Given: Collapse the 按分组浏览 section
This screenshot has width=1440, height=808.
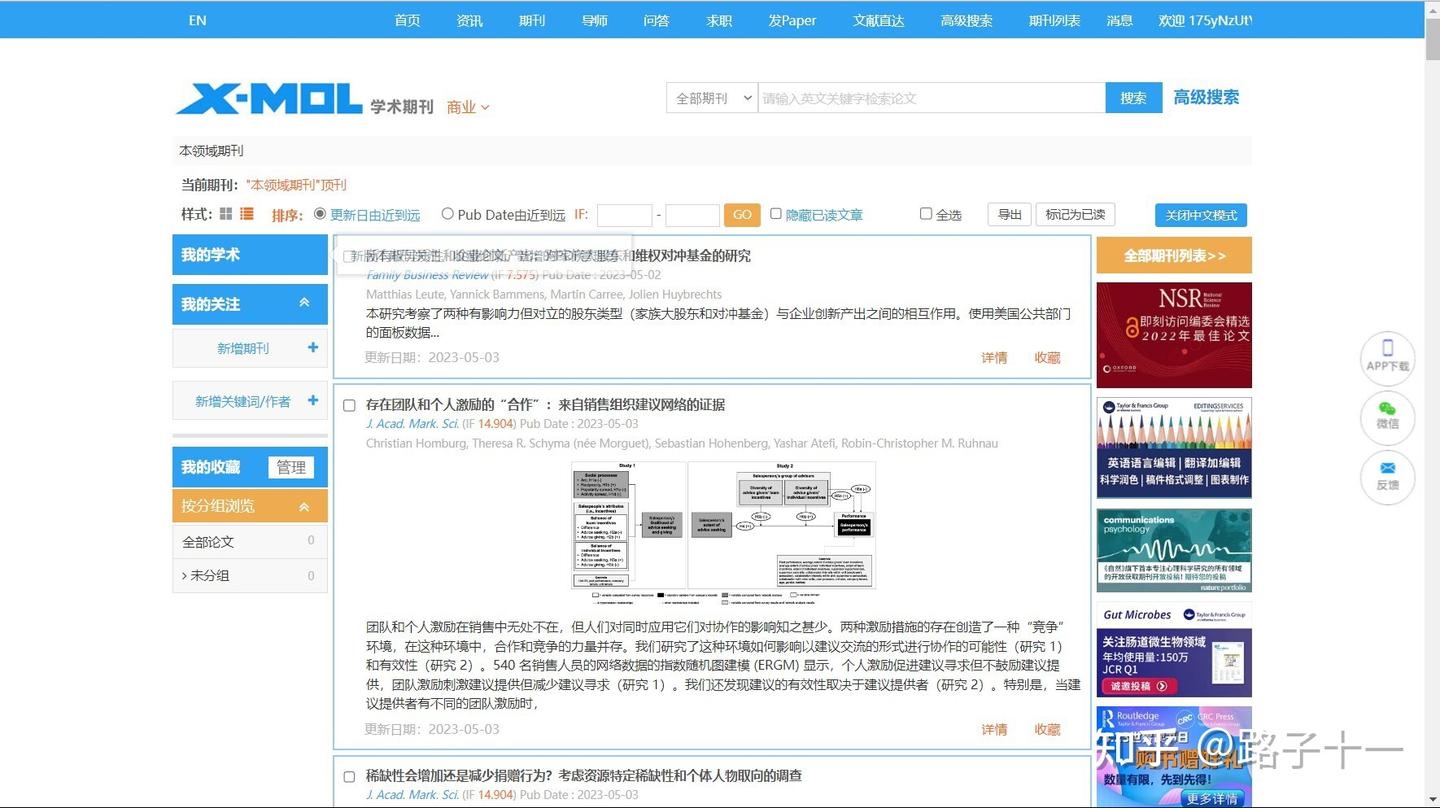Looking at the screenshot, I should click(304, 506).
